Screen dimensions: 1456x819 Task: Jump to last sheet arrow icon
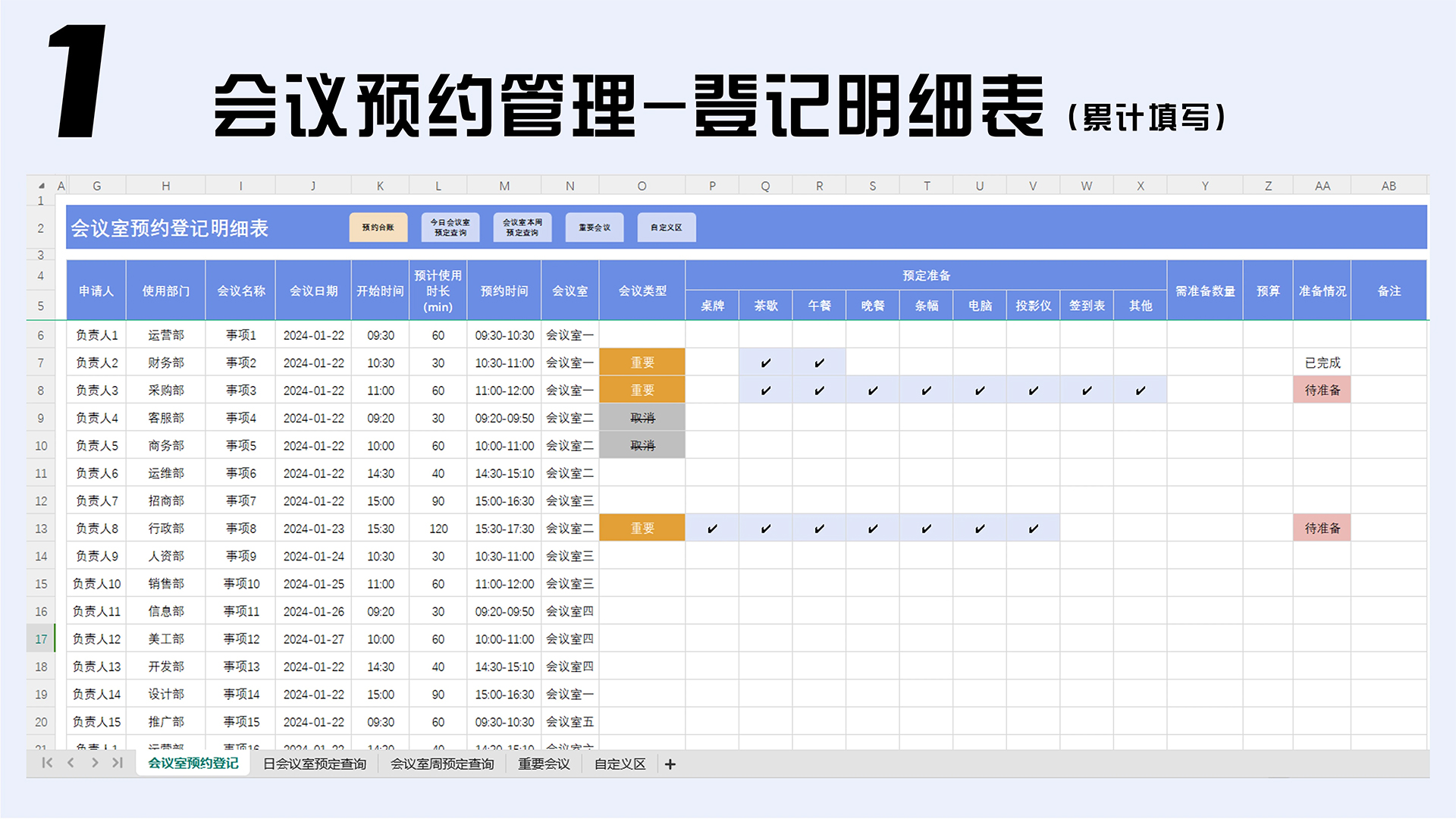point(118,763)
